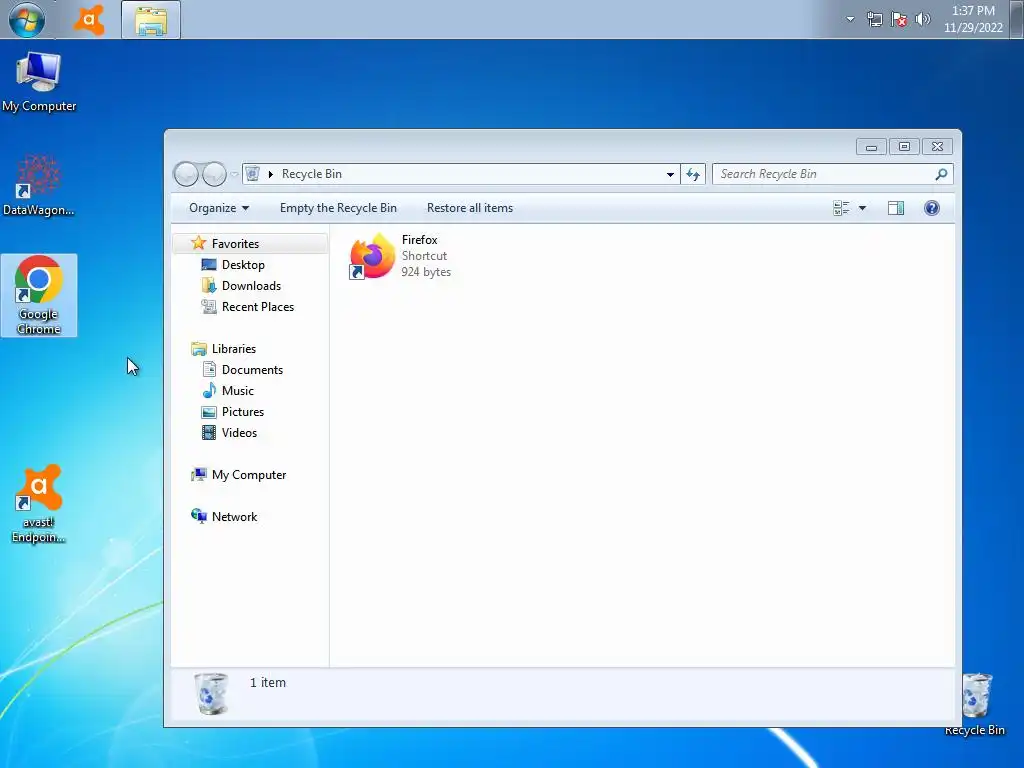Click the Explorer folder taskbar button
1024x768 pixels.
(151, 20)
